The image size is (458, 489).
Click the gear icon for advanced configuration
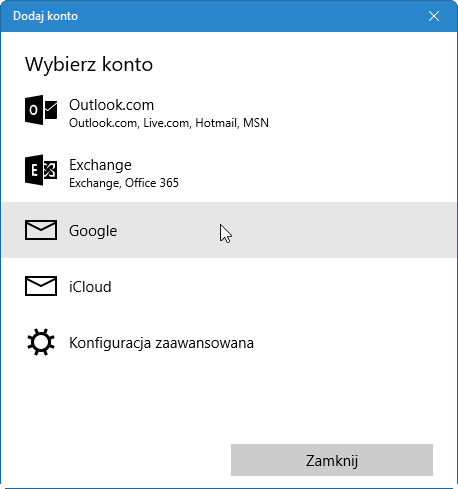pyautogui.click(x=41, y=342)
